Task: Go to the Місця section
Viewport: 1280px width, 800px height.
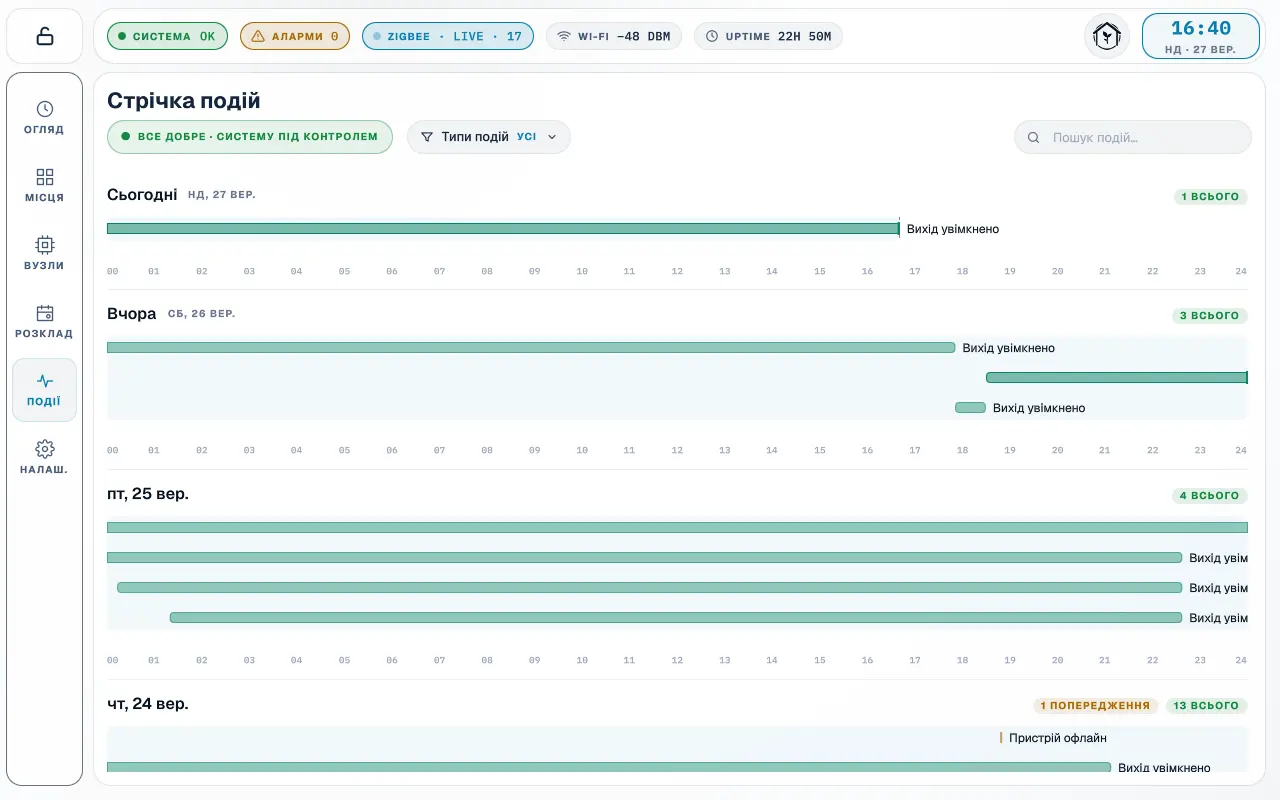Action: [44, 185]
